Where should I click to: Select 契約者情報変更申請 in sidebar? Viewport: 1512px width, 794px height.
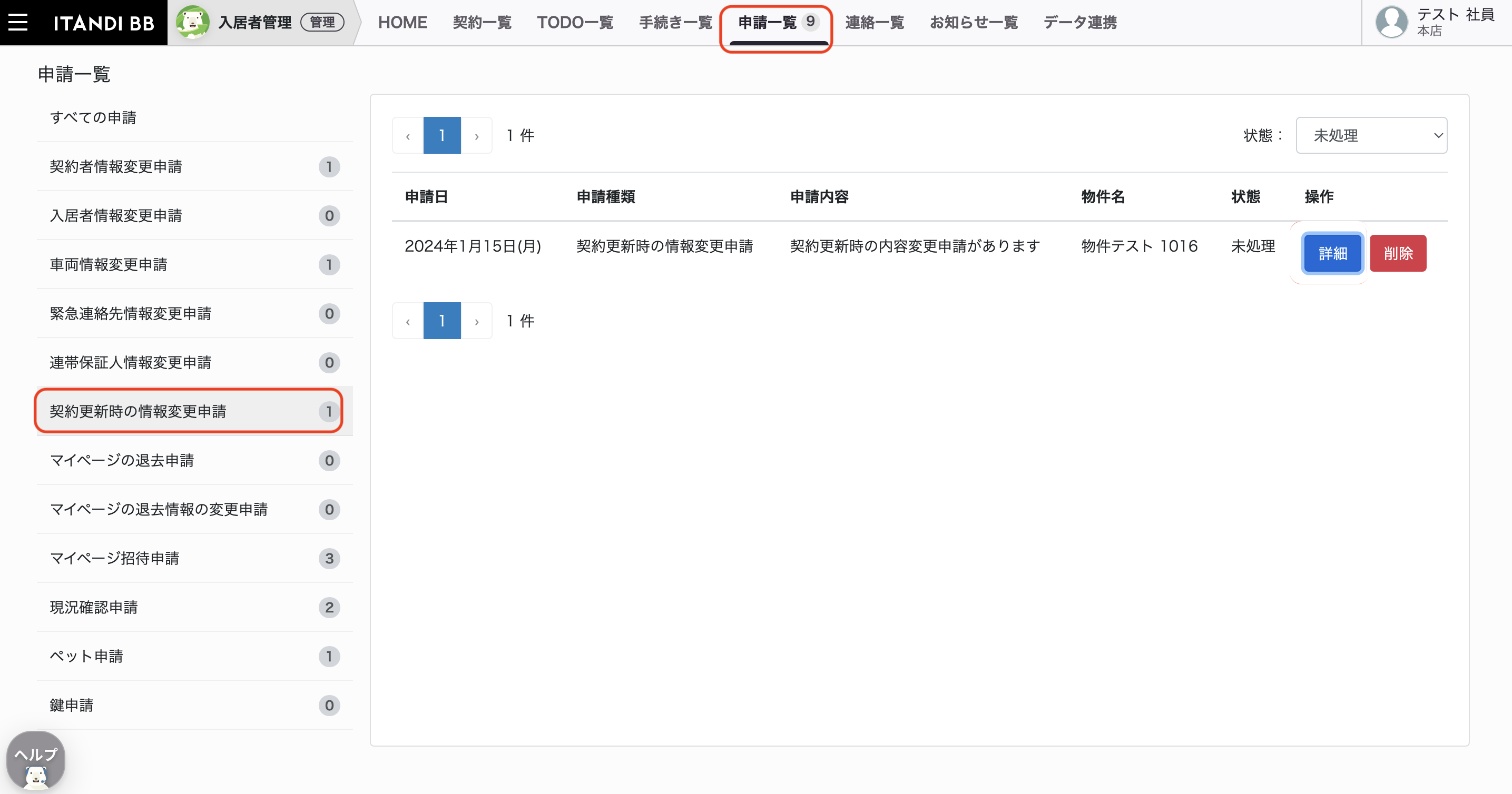point(194,166)
